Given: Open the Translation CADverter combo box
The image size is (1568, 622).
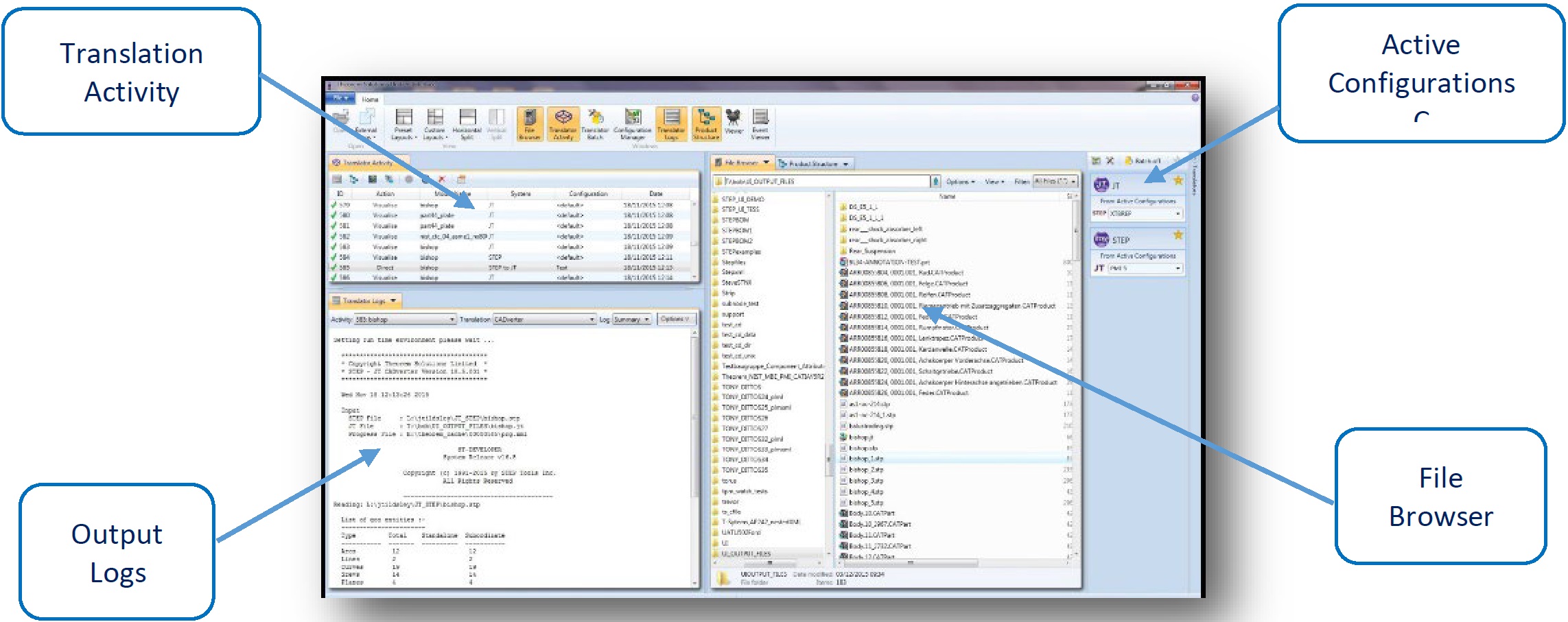Looking at the screenshot, I should [x=544, y=320].
